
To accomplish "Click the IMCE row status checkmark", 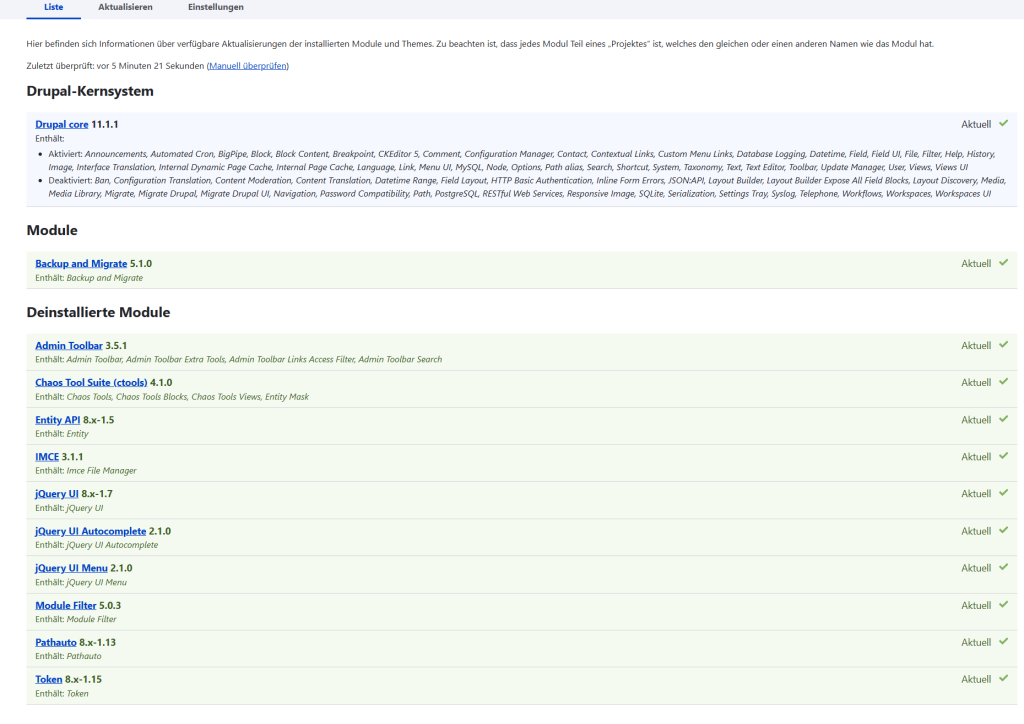I will point(1003,456).
